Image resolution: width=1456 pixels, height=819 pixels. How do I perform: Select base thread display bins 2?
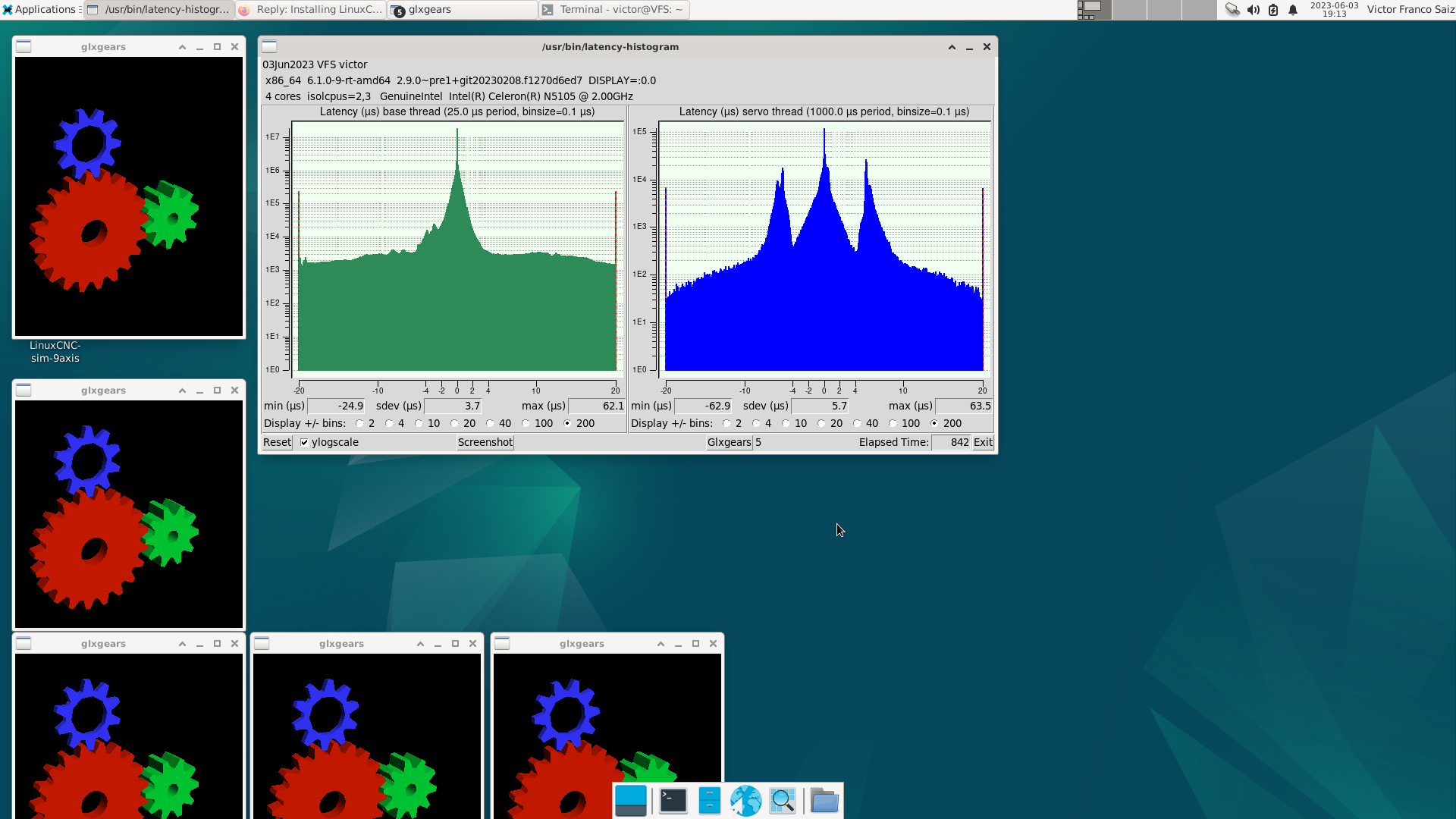[359, 423]
